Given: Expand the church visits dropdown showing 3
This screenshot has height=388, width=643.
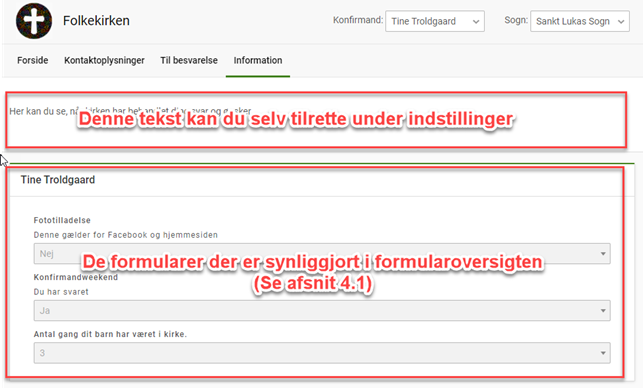Looking at the screenshot, I should point(322,353).
